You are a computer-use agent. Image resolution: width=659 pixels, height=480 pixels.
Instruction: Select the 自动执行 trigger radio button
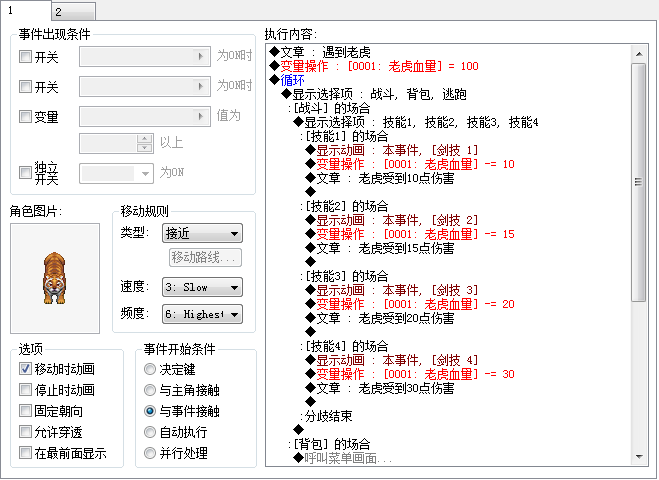[x=150, y=432]
